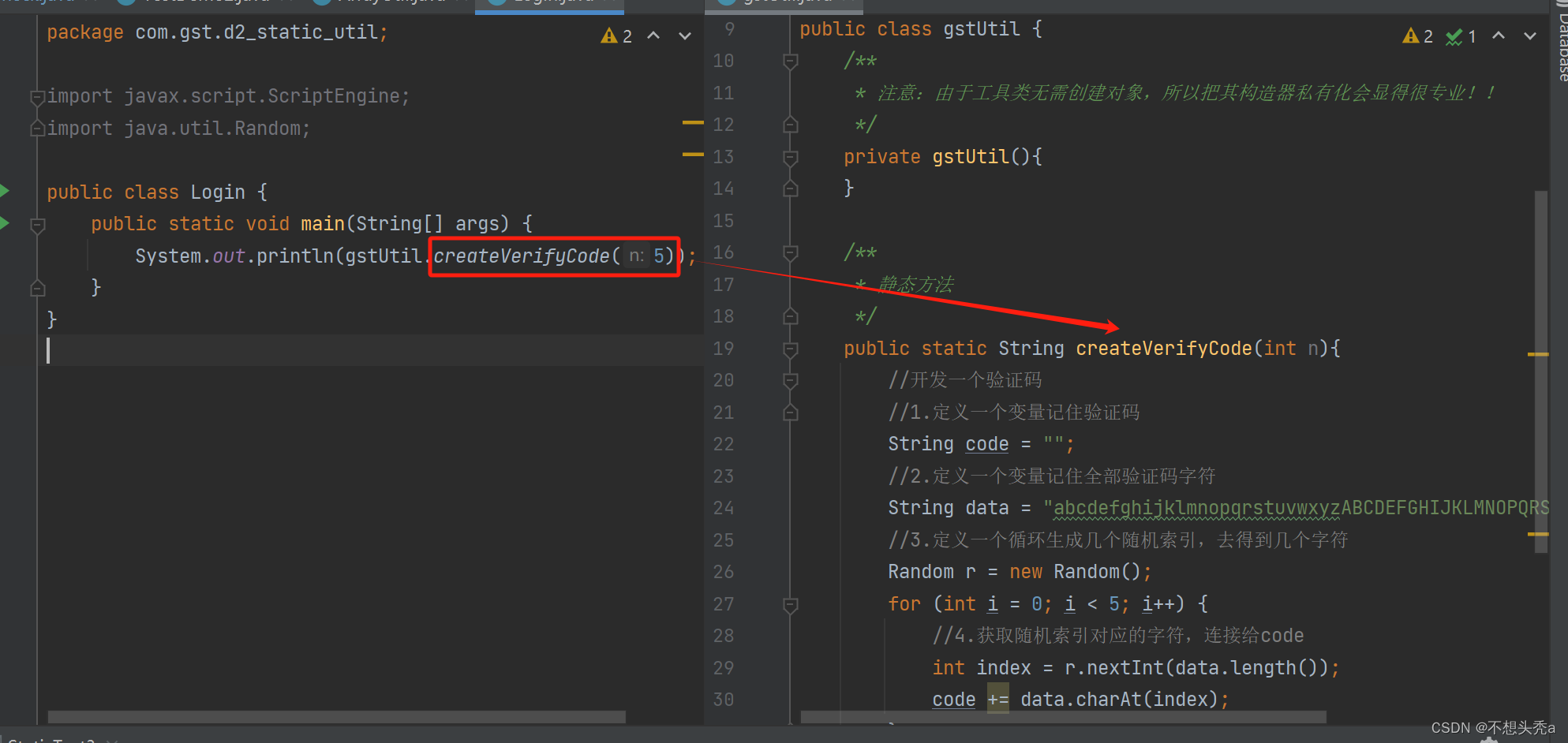Click the '2' warning counter in gstUtil editor
Image resolution: width=1568 pixels, height=743 pixels.
tap(1430, 35)
